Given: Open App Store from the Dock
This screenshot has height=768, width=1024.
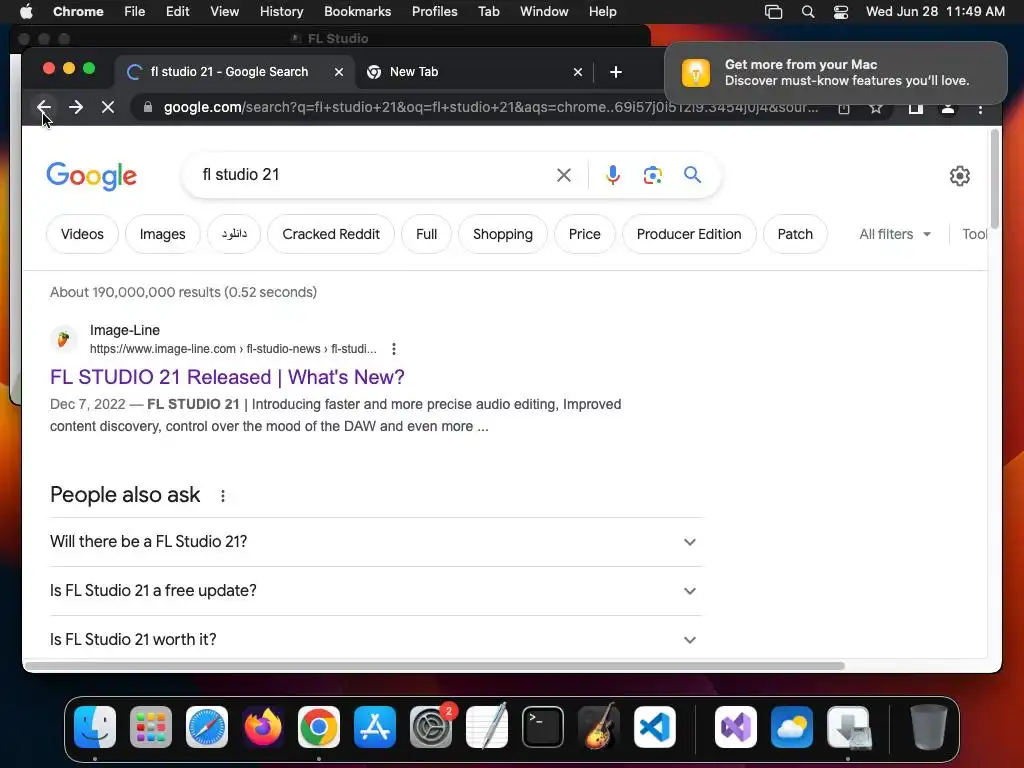Looking at the screenshot, I should click(x=375, y=727).
